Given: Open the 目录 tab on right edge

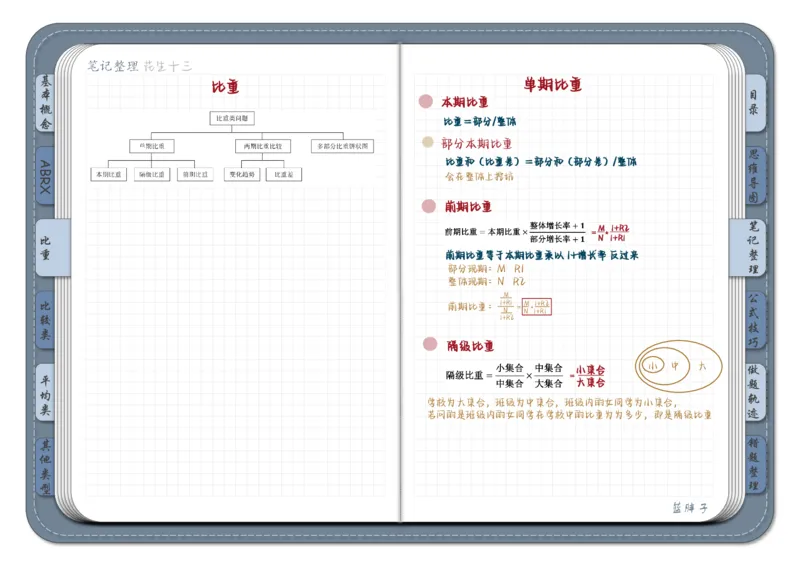Looking at the screenshot, I should point(754,102).
